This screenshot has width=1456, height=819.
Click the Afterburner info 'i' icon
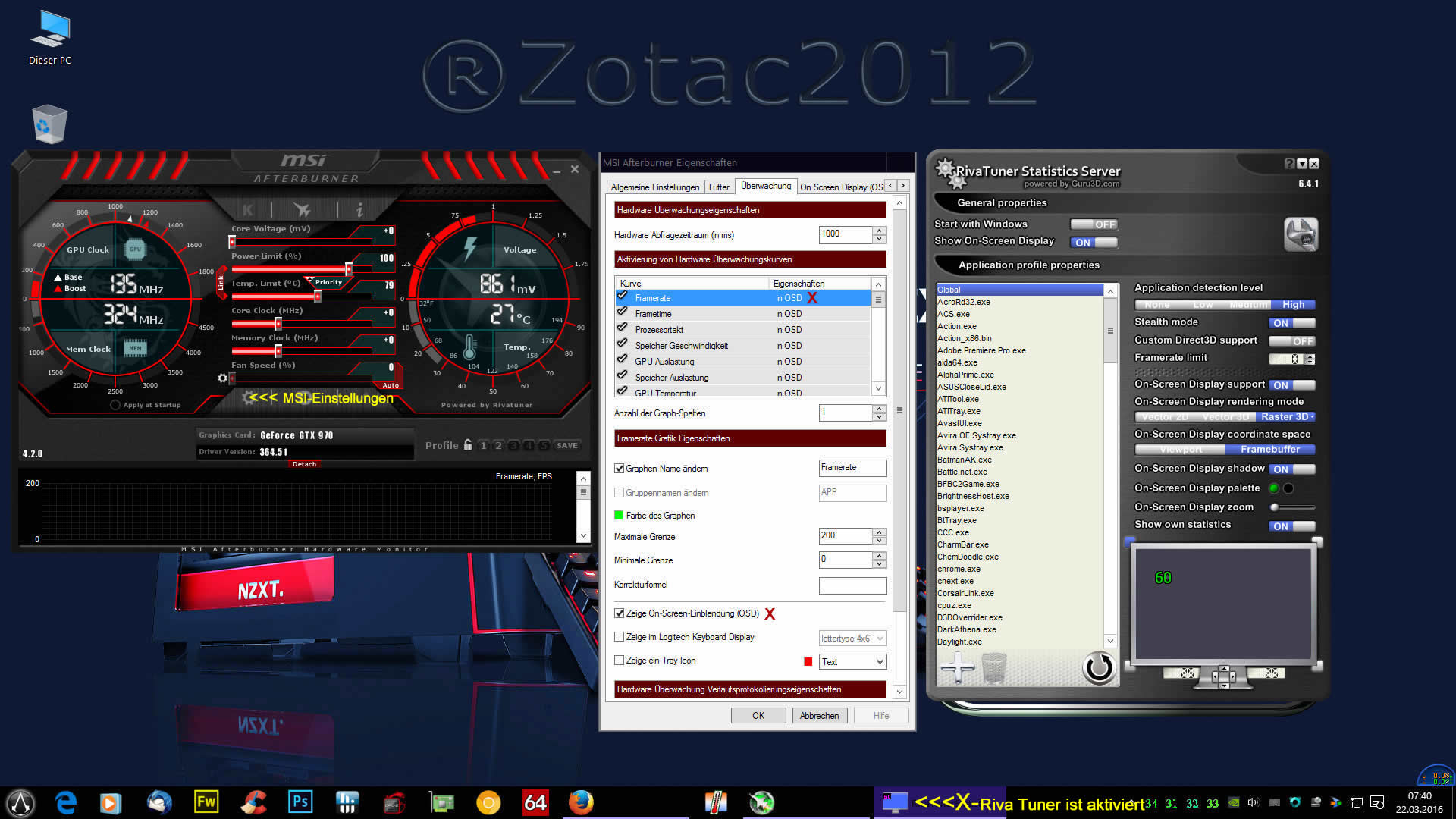(x=359, y=210)
